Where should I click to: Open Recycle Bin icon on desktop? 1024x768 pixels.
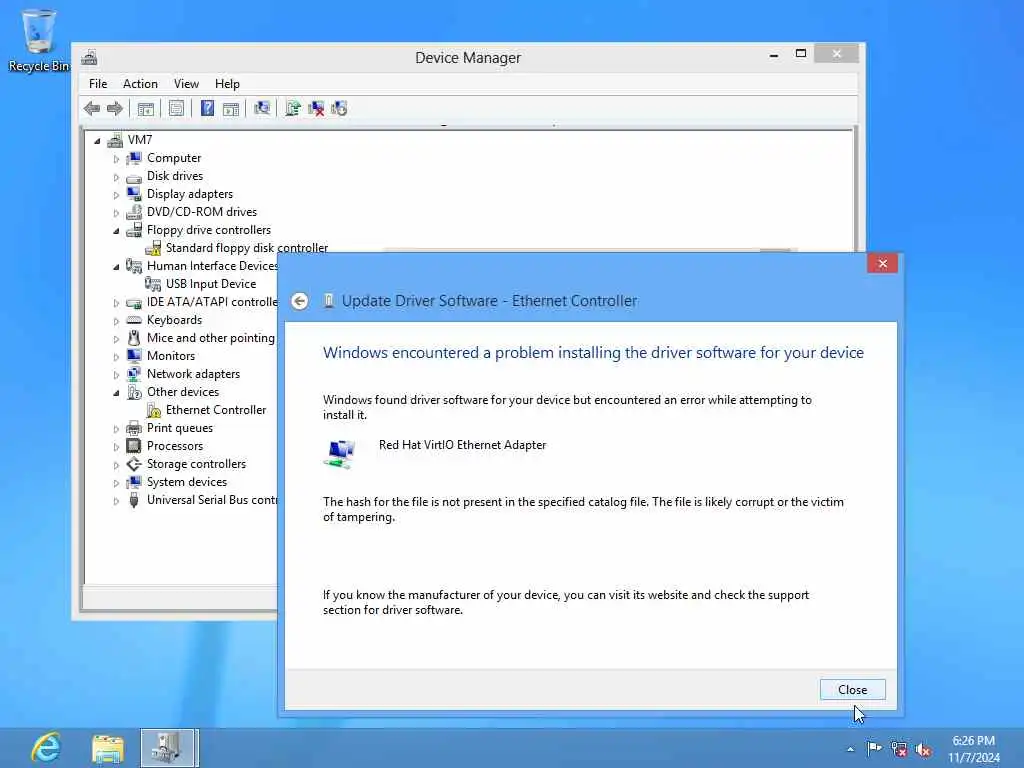tap(39, 39)
